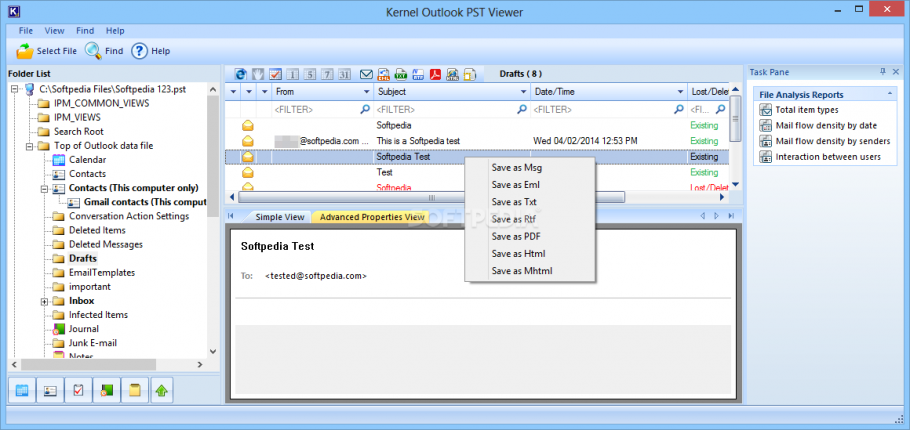
Task: Open the Notes yellow sticky shortcut button
Action: coord(135,391)
